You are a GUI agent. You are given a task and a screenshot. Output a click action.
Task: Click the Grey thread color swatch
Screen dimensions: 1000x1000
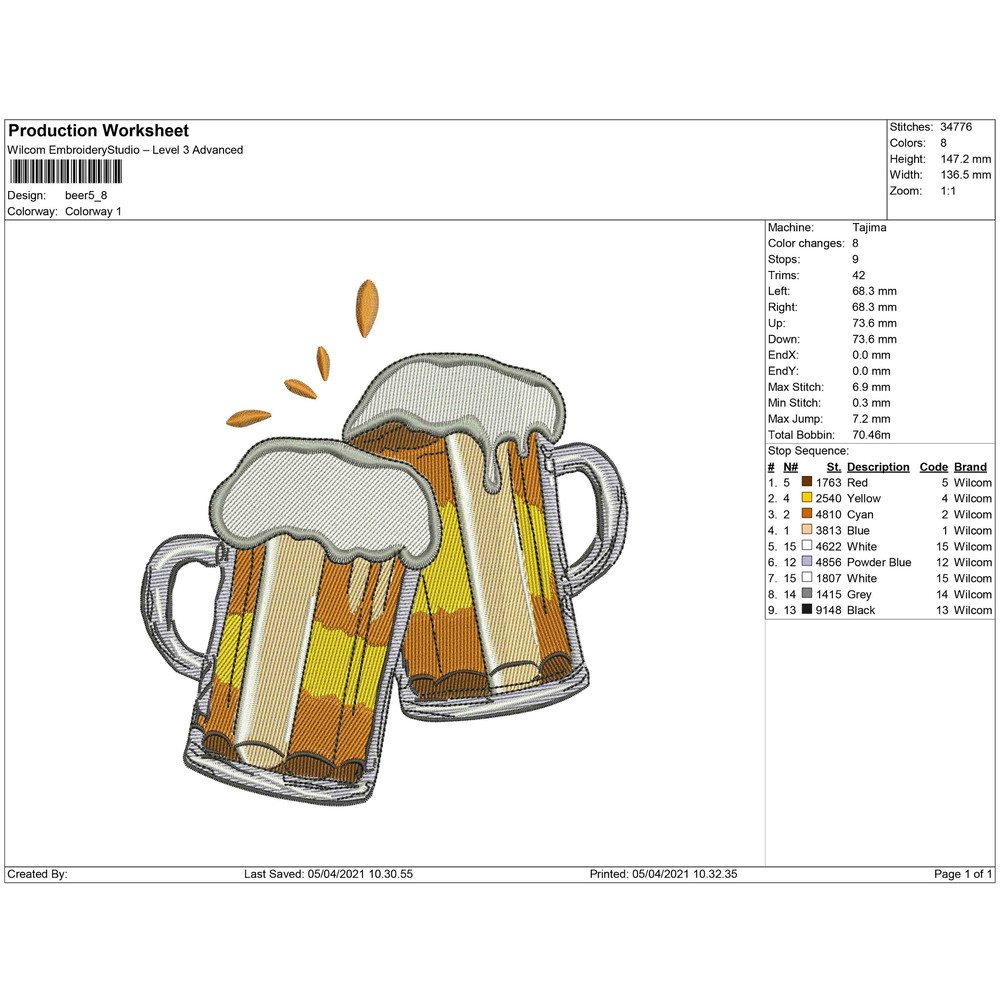tap(807, 594)
